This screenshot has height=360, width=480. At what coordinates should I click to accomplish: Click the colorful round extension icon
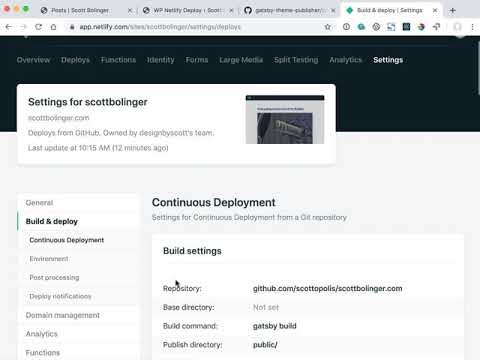pyautogui.click(x=421, y=27)
